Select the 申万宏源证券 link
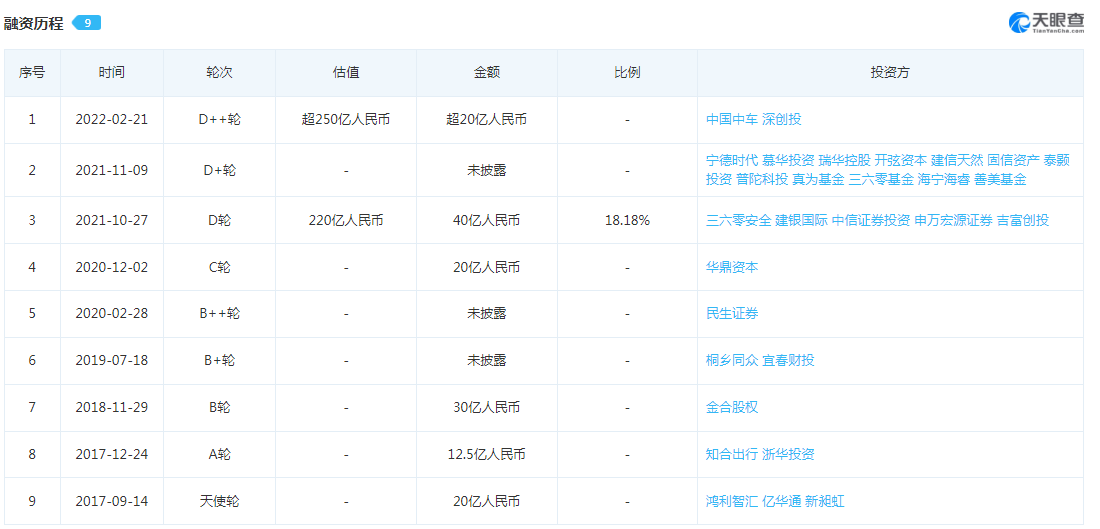 (953, 220)
